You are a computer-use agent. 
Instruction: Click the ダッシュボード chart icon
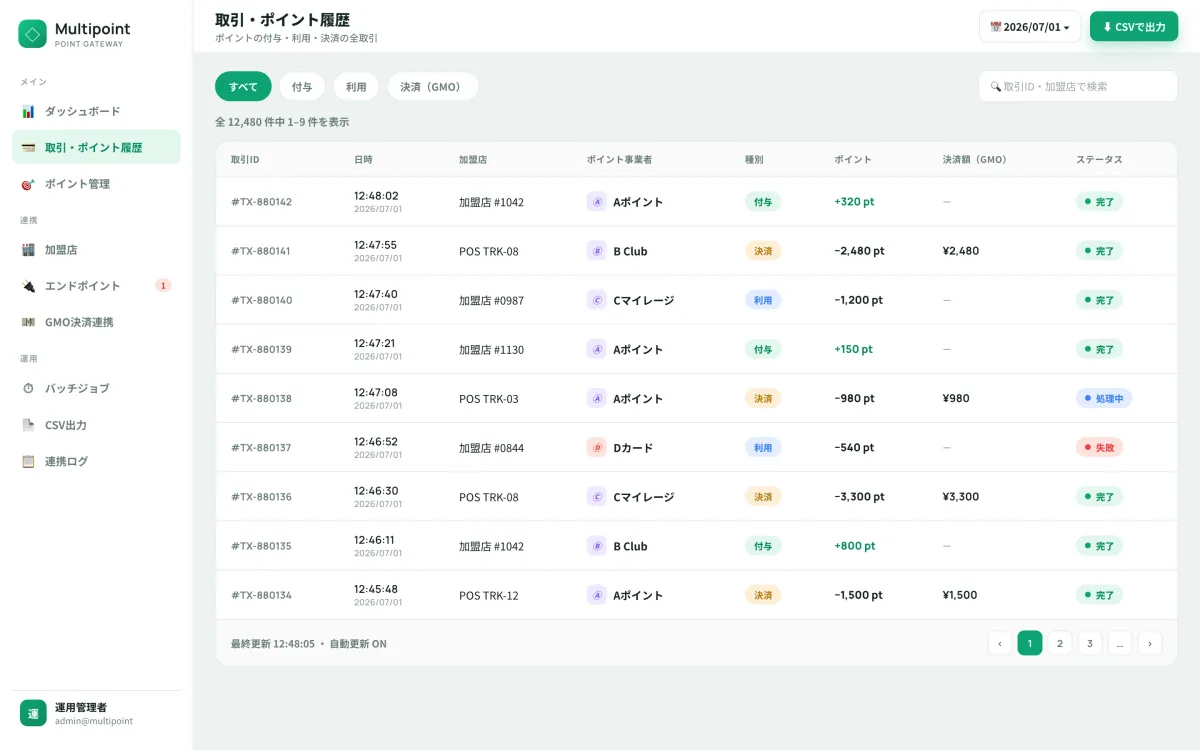28,111
